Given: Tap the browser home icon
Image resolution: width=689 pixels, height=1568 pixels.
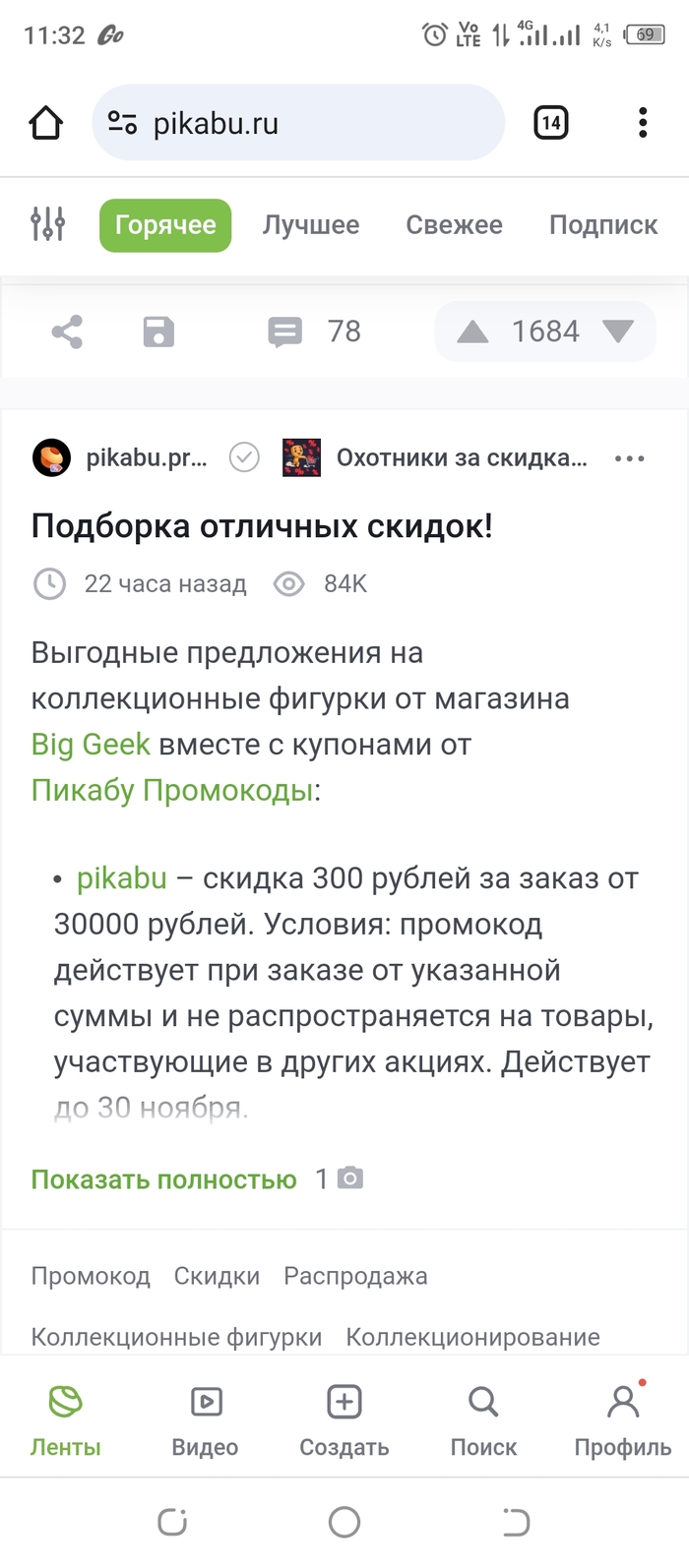Looking at the screenshot, I should click(x=46, y=123).
